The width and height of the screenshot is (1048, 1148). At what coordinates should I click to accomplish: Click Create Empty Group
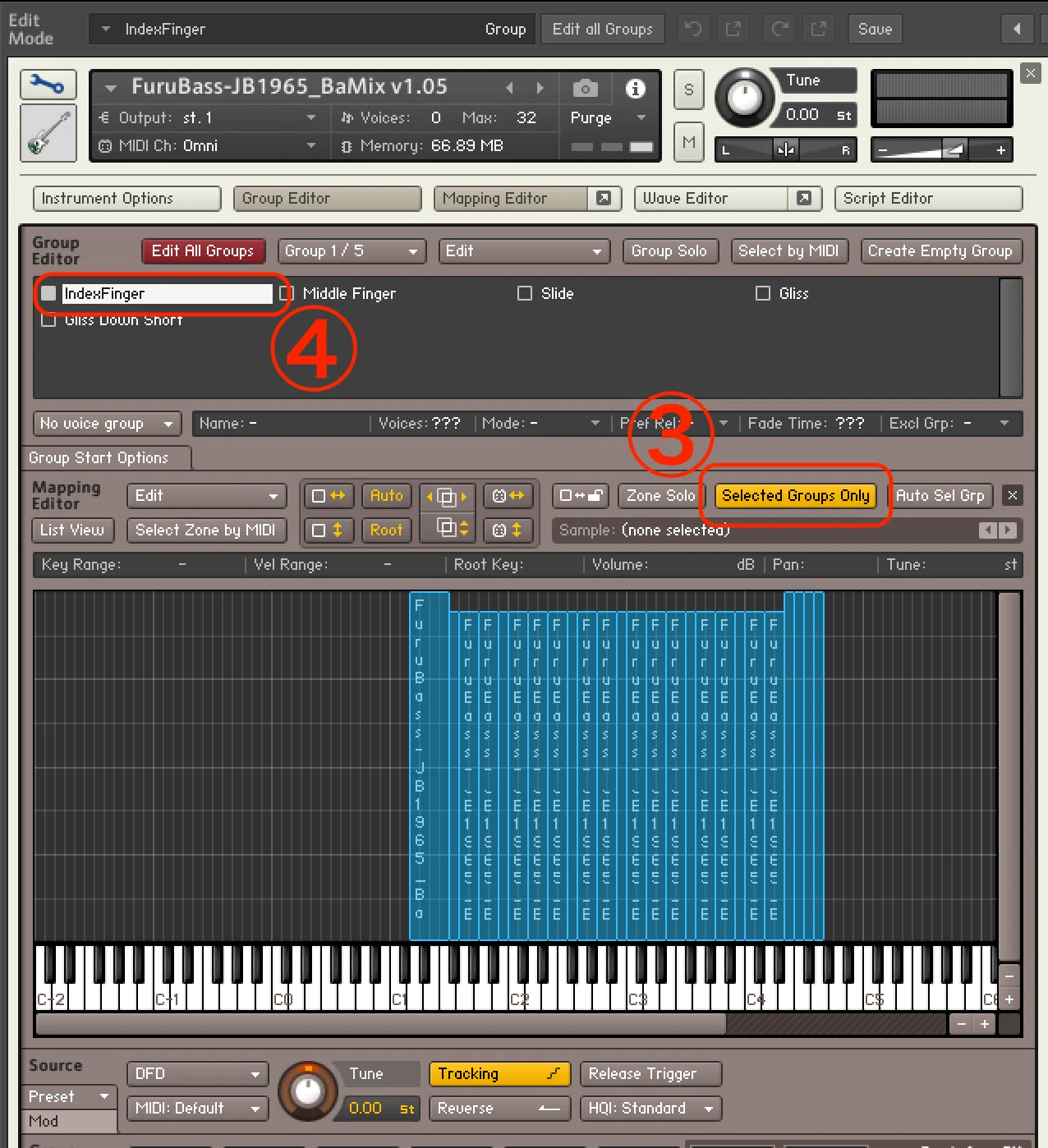tap(940, 251)
